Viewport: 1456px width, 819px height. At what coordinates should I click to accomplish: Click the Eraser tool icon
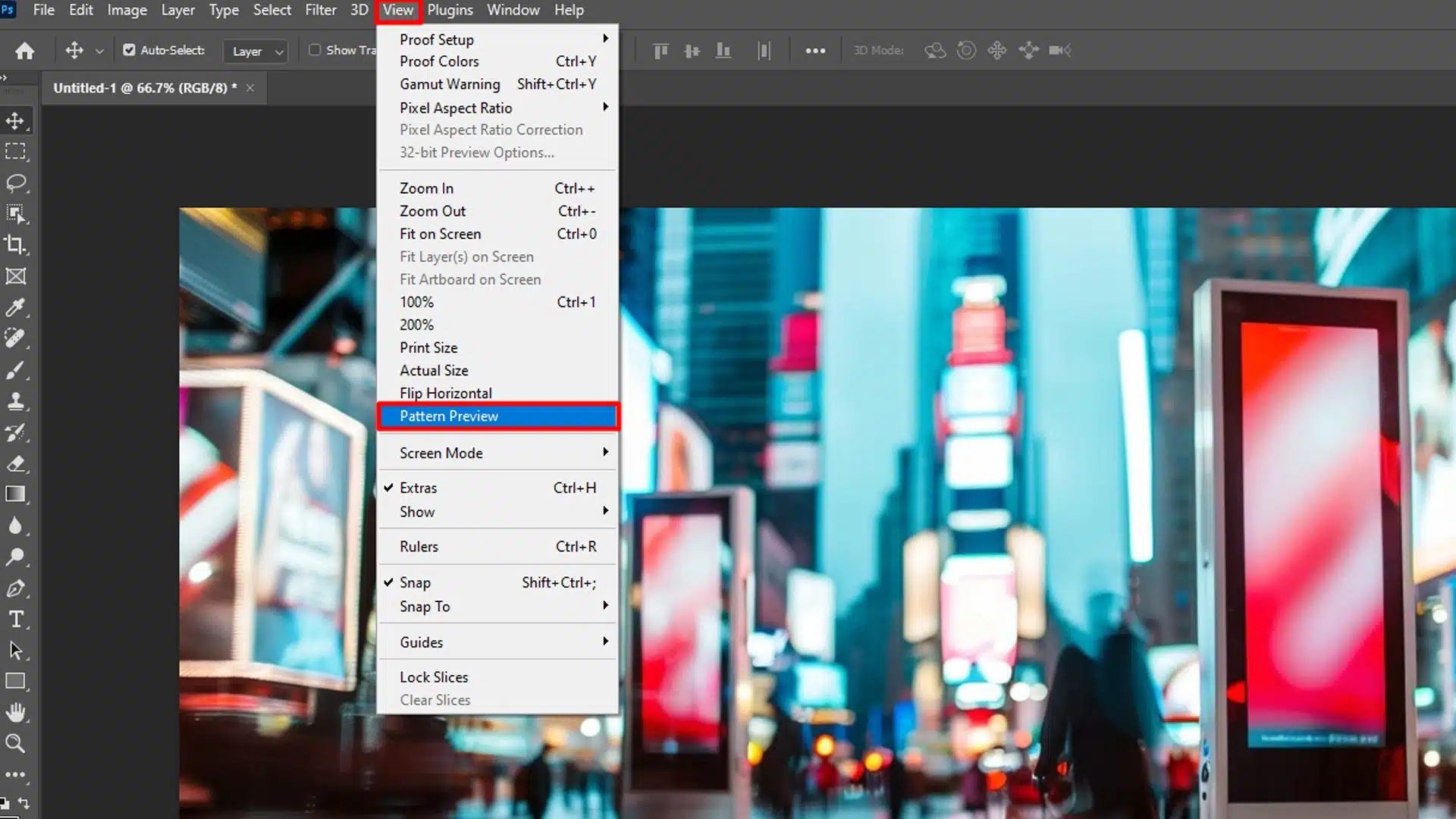15,463
